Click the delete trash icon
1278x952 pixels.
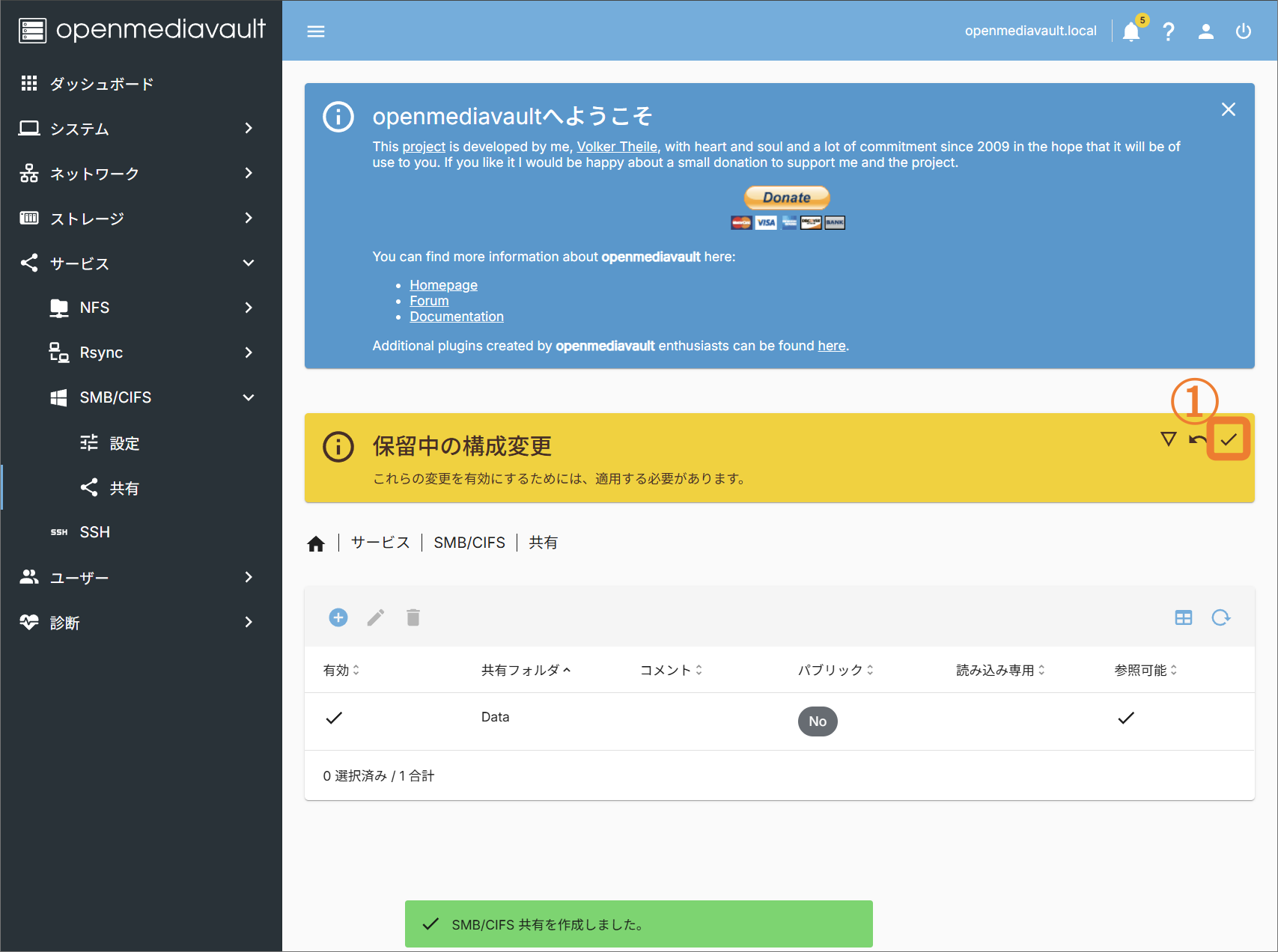coord(413,617)
